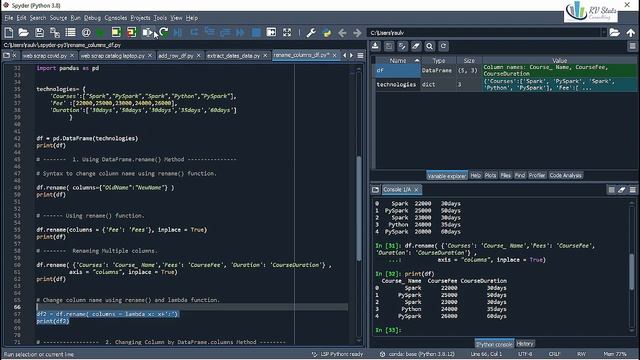The image size is (640, 360).
Task: Open the File menu
Action: point(9,18)
